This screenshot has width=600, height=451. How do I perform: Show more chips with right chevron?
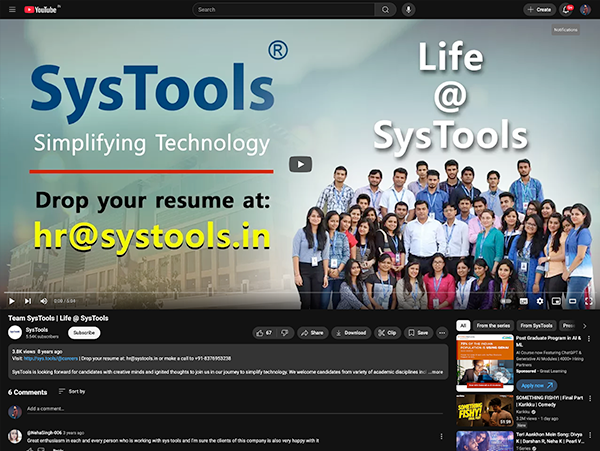[x=584, y=326]
